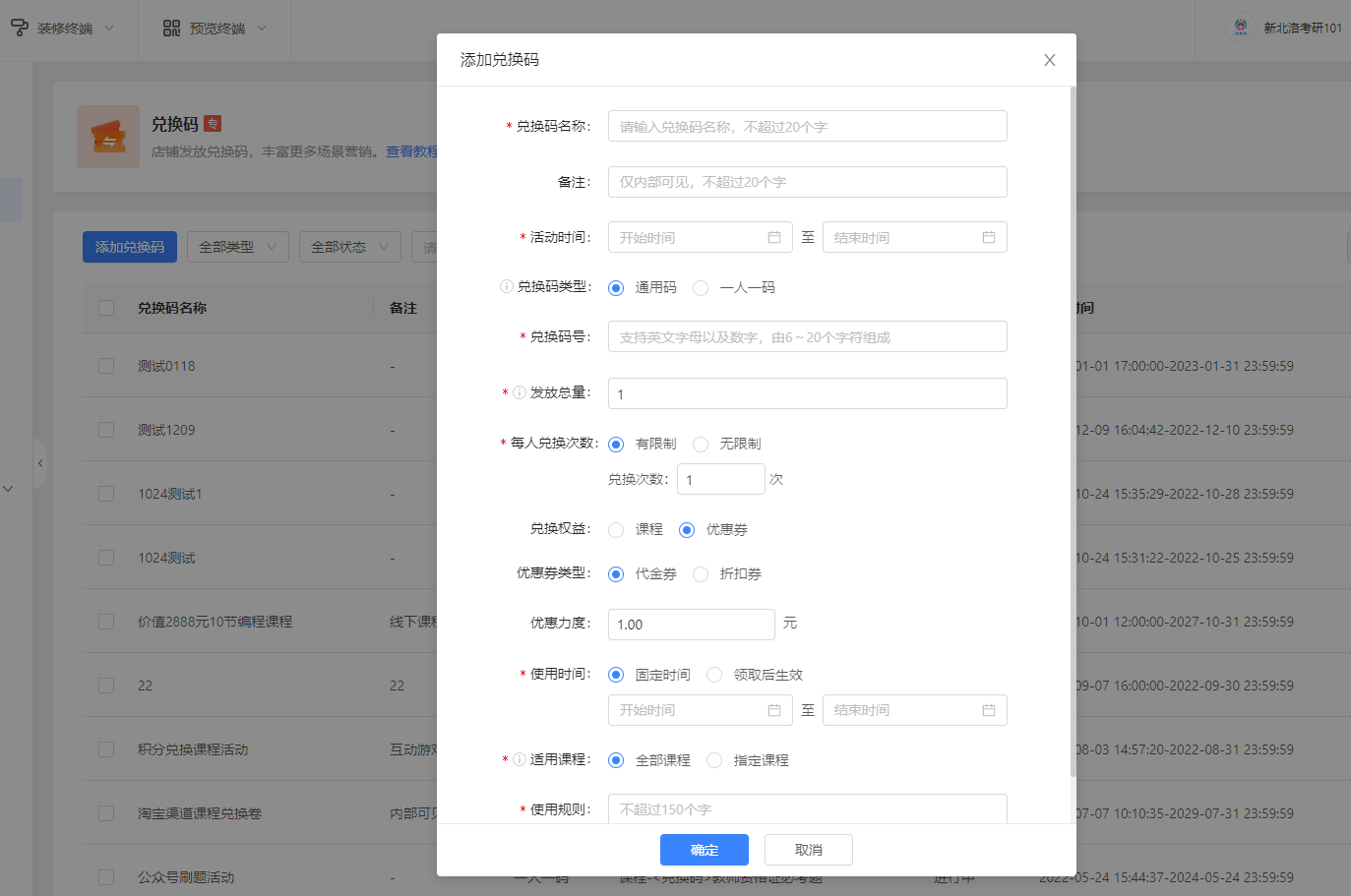
Task: Click the 优惠力度 amount input
Action: 692,625
